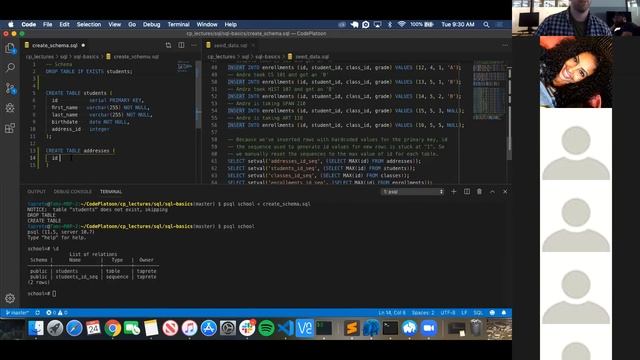Open the Go menu
640x360 pixels.
[132, 24]
